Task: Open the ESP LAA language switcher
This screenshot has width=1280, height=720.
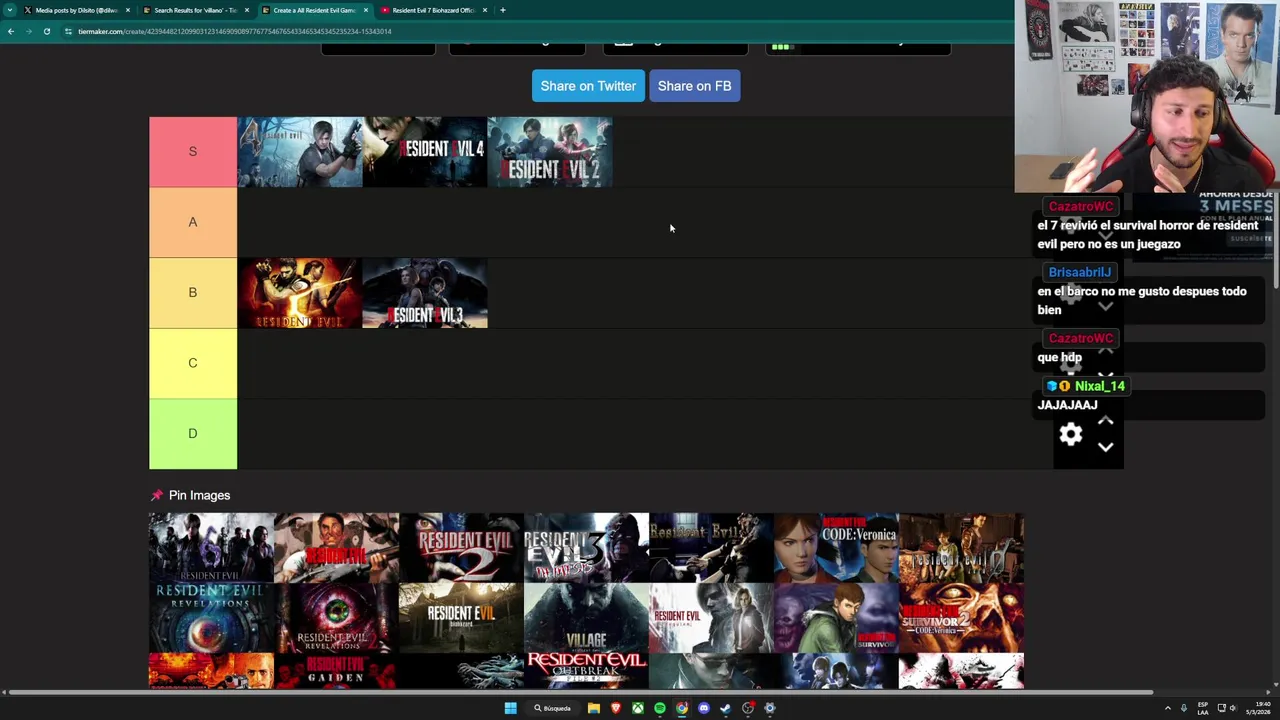Action: [x=1202, y=708]
